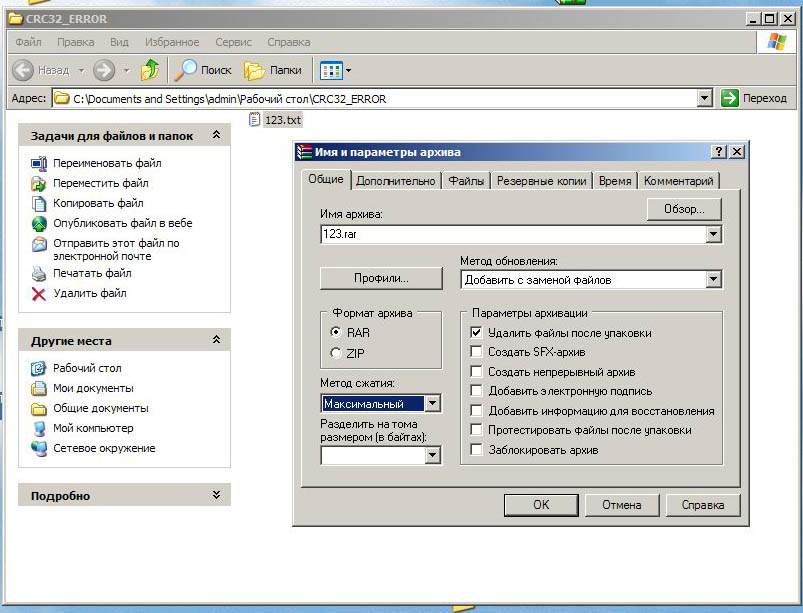The height and width of the screenshot is (613, 803).
Task: Click the Windows flag logo in Explorer
Action: pos(776,42)
